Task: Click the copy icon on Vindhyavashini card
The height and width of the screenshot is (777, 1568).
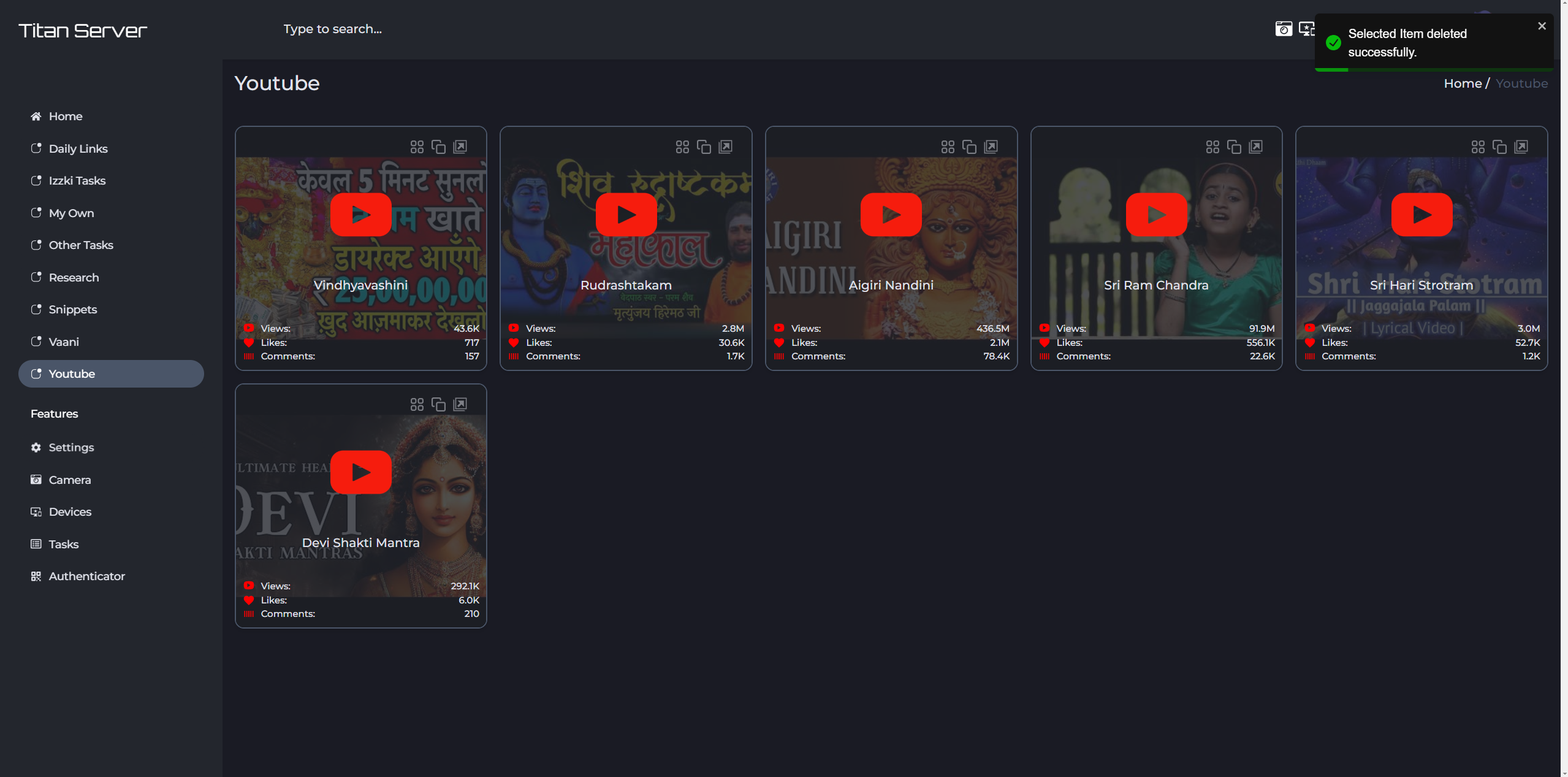Action: [438, 147]
